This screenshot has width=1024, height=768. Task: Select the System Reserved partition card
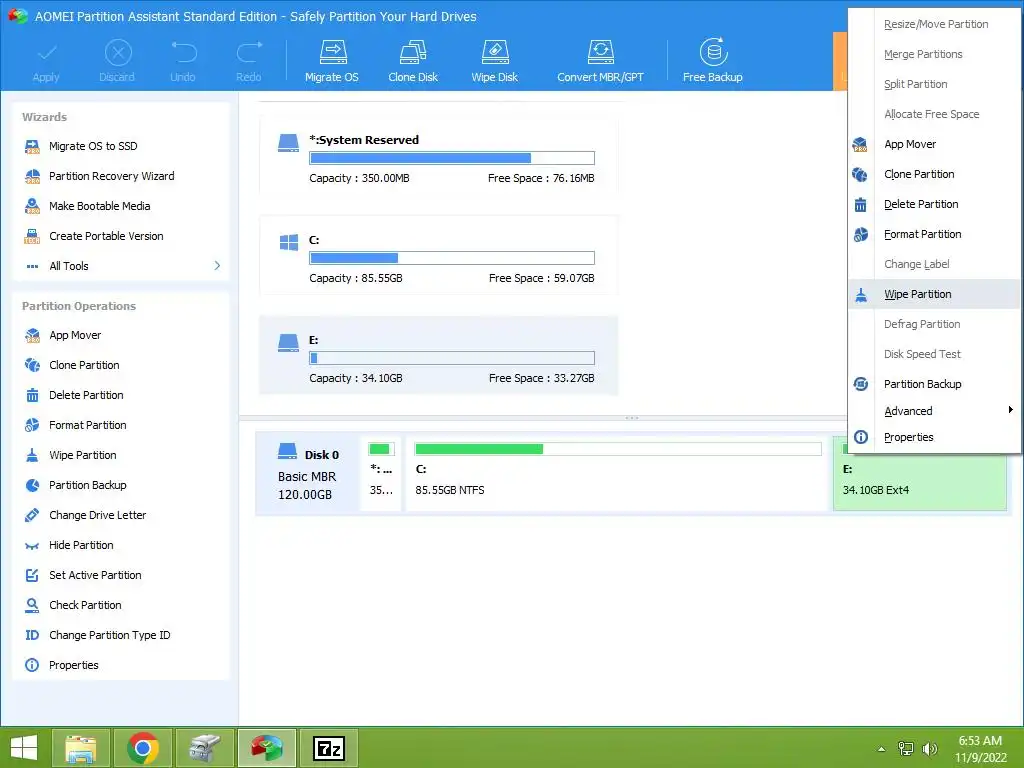coord(438,156)
